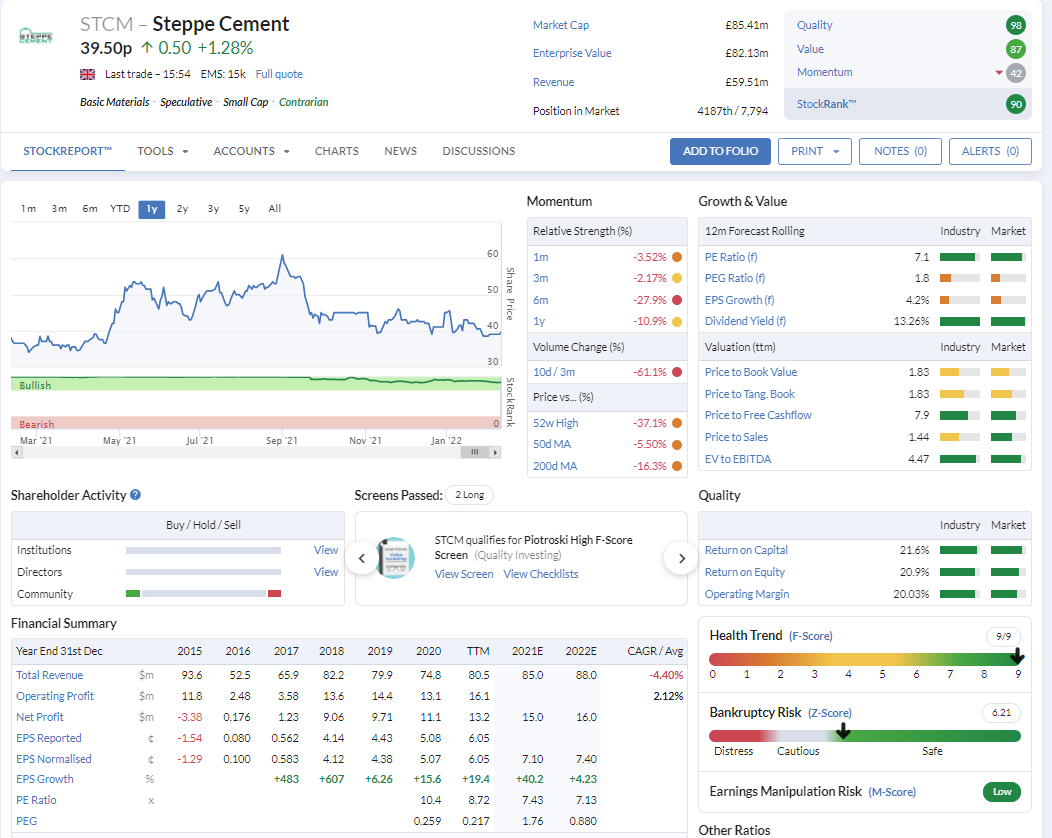The image size is (1052, 838).
Task: Open the Alerts (0) button
Action: 990,152
